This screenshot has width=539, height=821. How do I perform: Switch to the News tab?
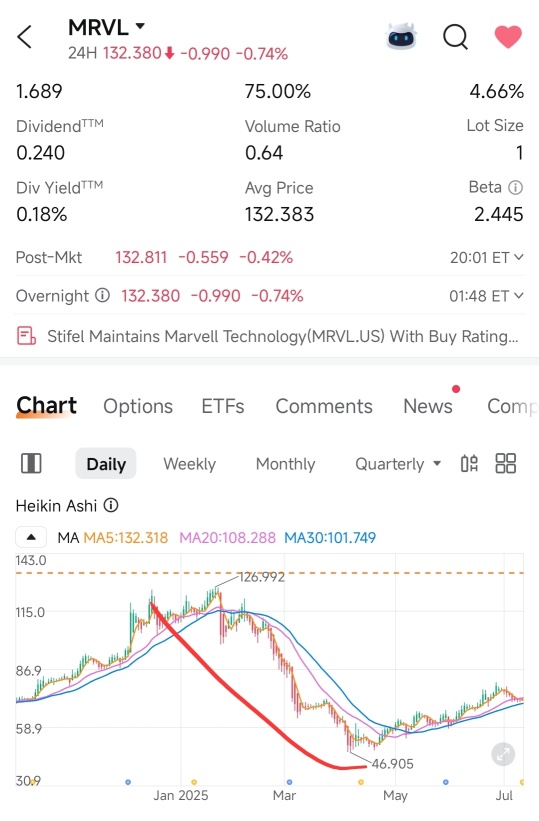coord(427,406)
